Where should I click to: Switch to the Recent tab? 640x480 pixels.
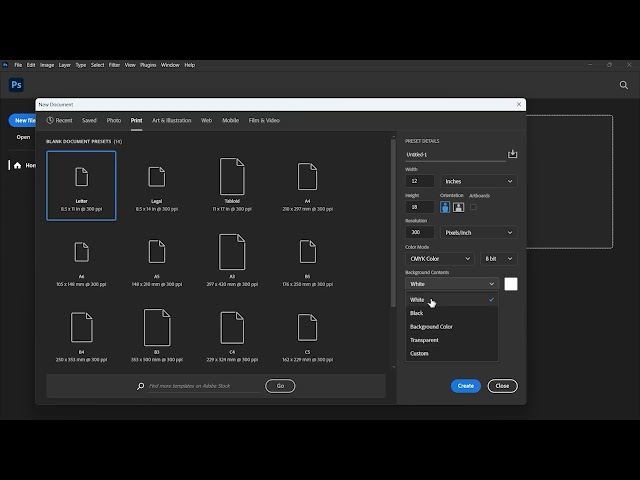point(60,120)
